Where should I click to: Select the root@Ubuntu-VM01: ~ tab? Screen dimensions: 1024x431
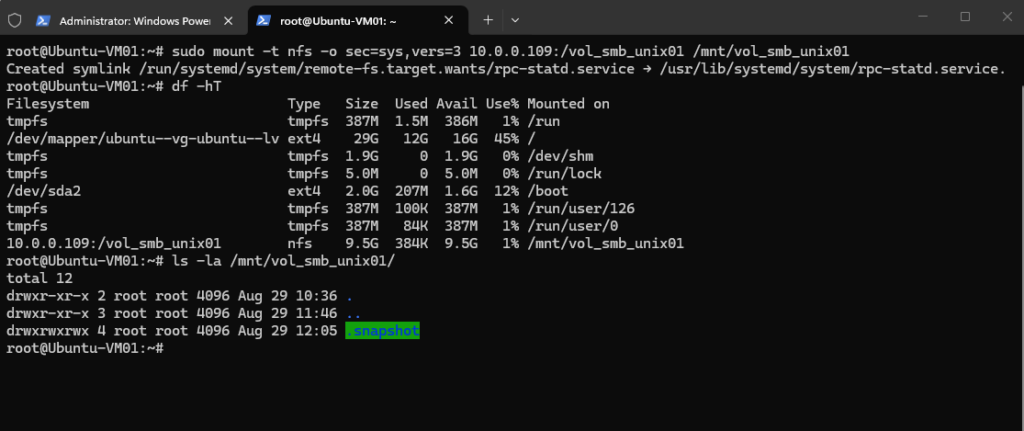point(357,20)
